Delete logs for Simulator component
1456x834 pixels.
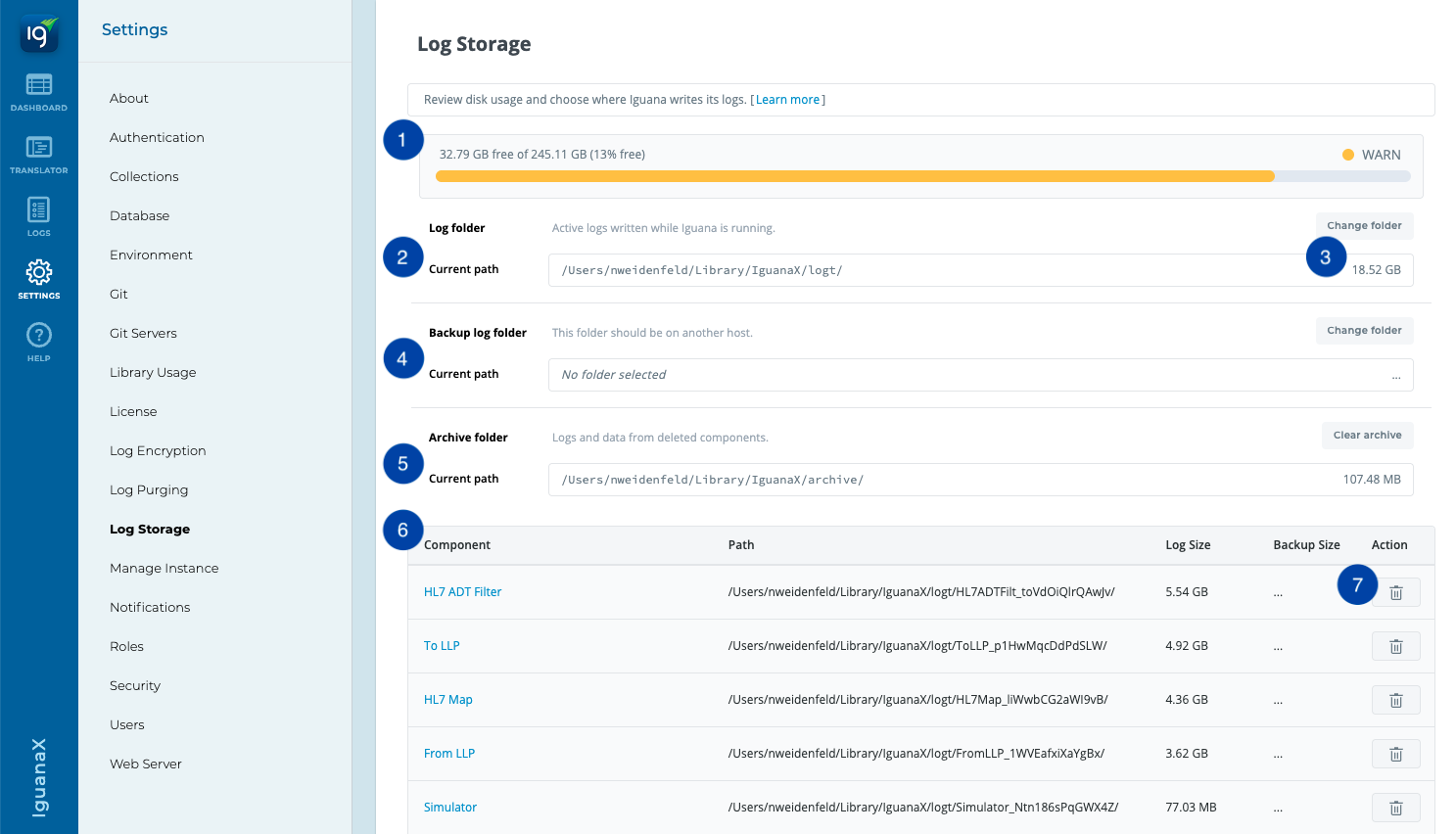1395,808
